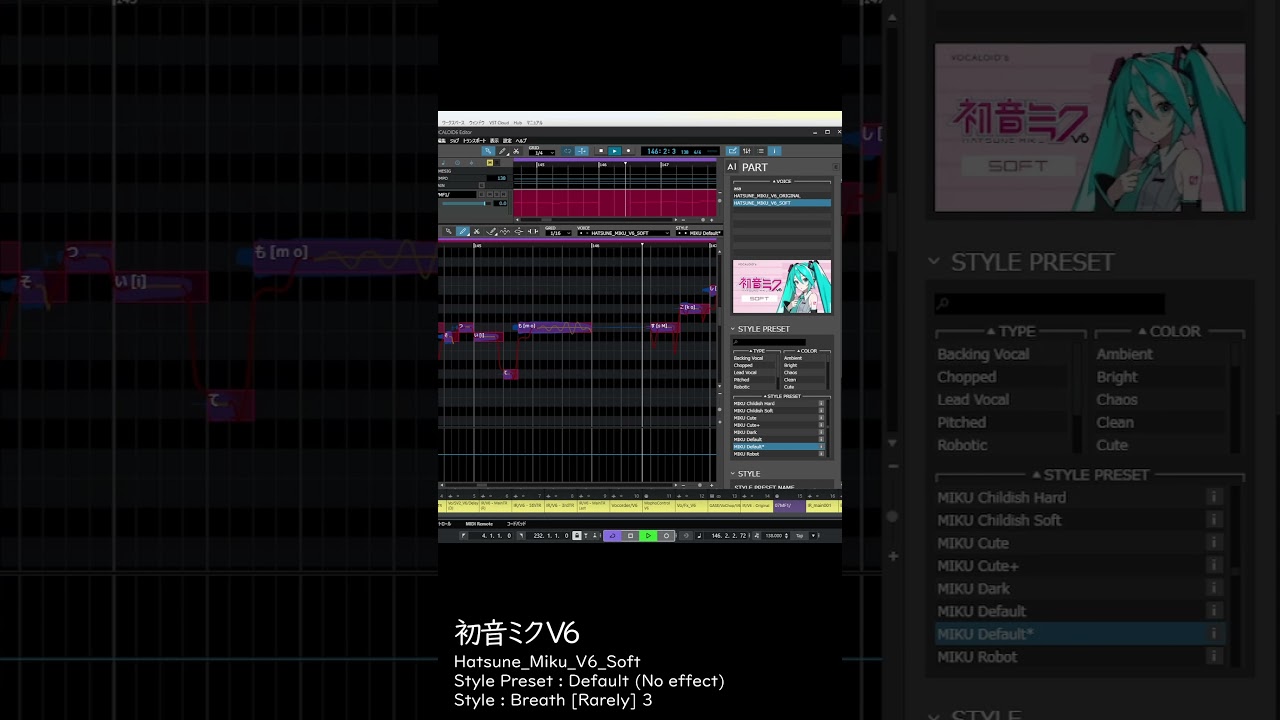Toggle the loop playback button
The height and width of the screenshot is (720, 1280).
567,151
